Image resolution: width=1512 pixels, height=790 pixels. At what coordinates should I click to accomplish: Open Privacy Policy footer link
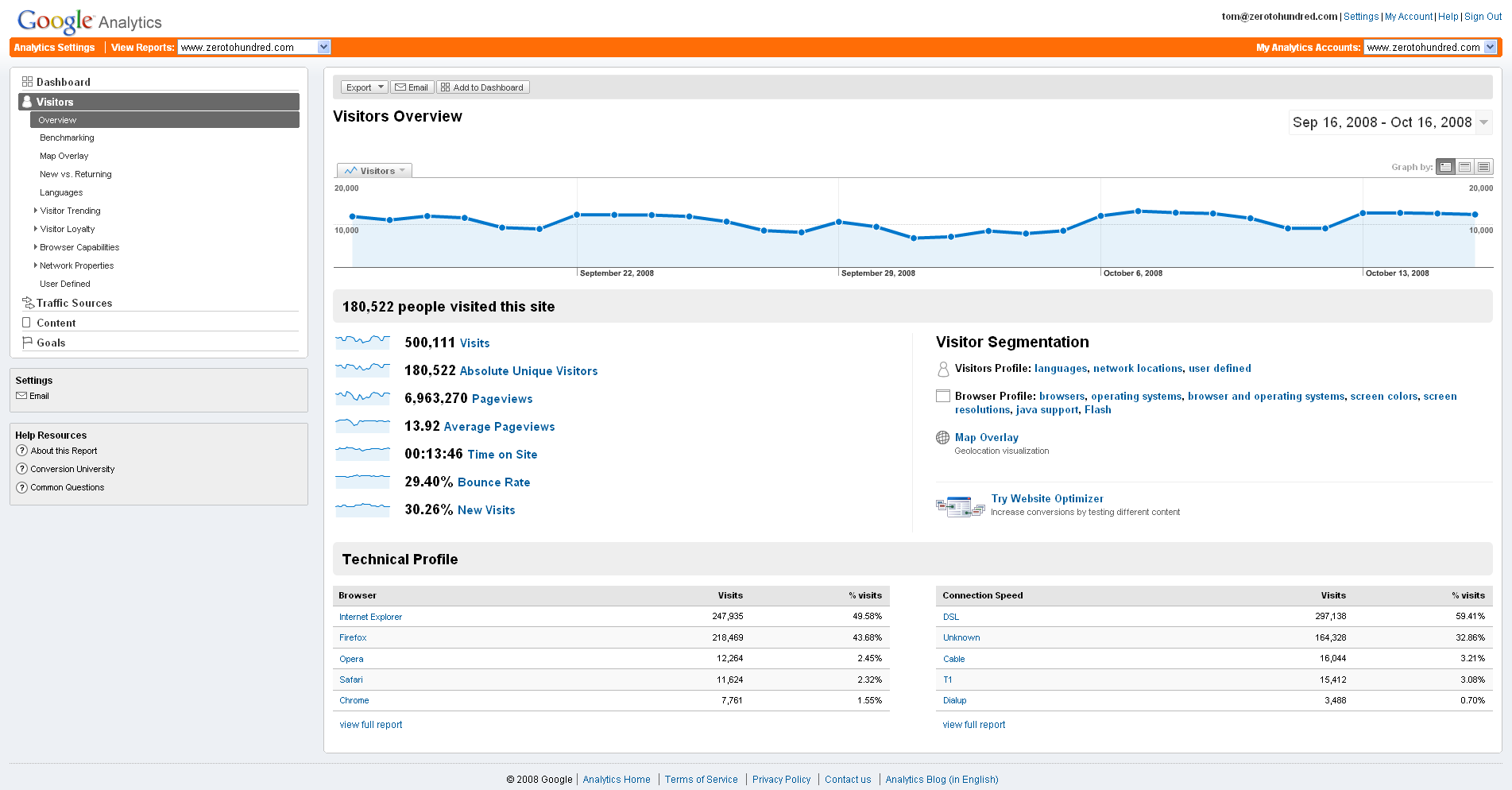pyautogui.click(x=781, y=780)
